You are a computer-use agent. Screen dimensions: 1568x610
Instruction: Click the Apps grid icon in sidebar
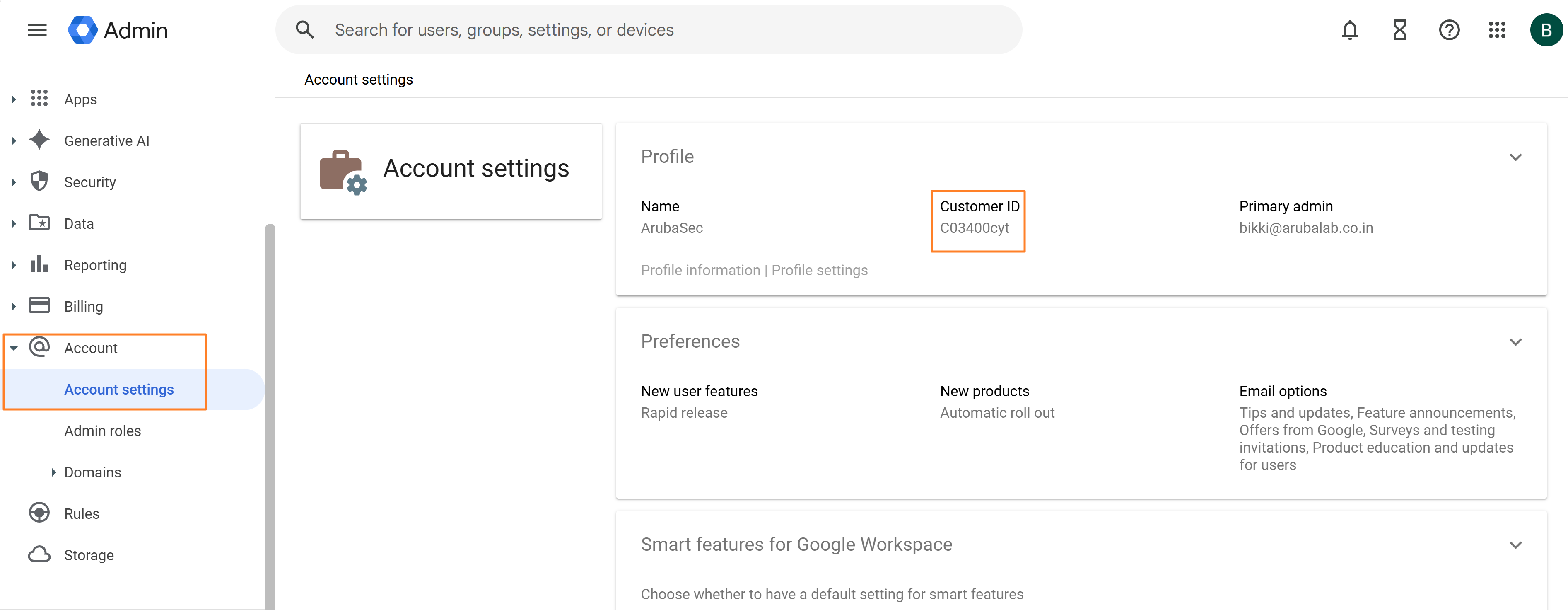pos(40,99)
